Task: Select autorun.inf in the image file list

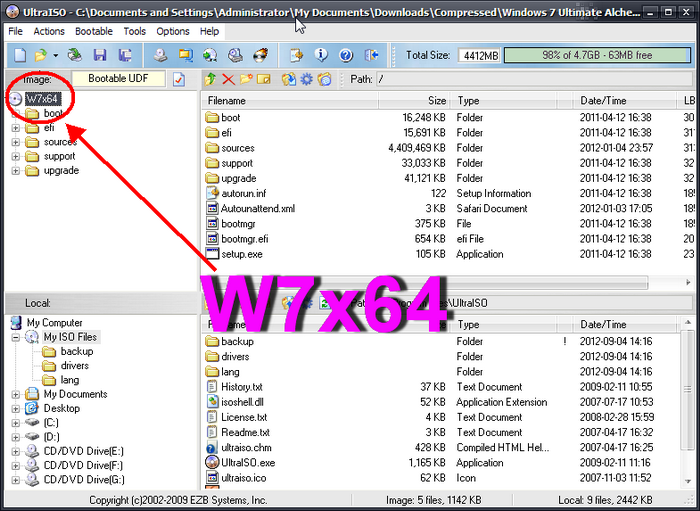Action: pos(244,193)
